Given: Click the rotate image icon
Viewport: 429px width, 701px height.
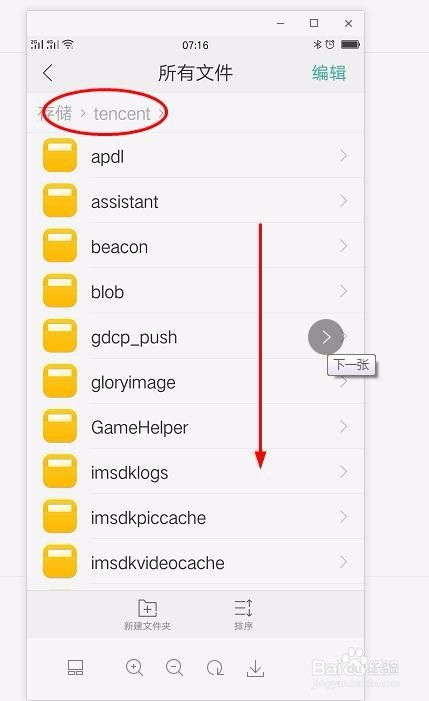Looking at the screenshot, I should [215, 667].
